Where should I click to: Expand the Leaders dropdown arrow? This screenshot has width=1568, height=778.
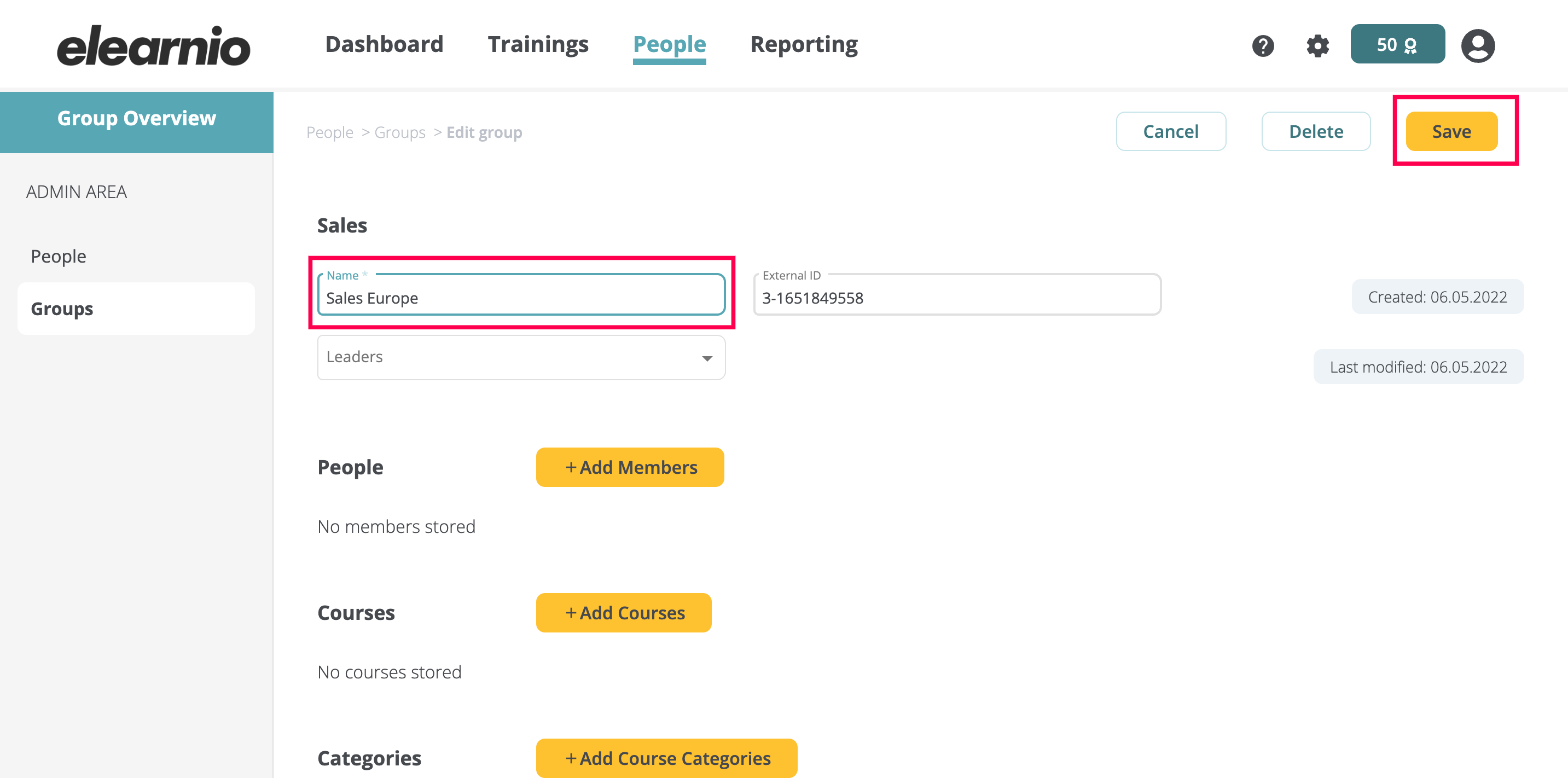pos(707,358)
